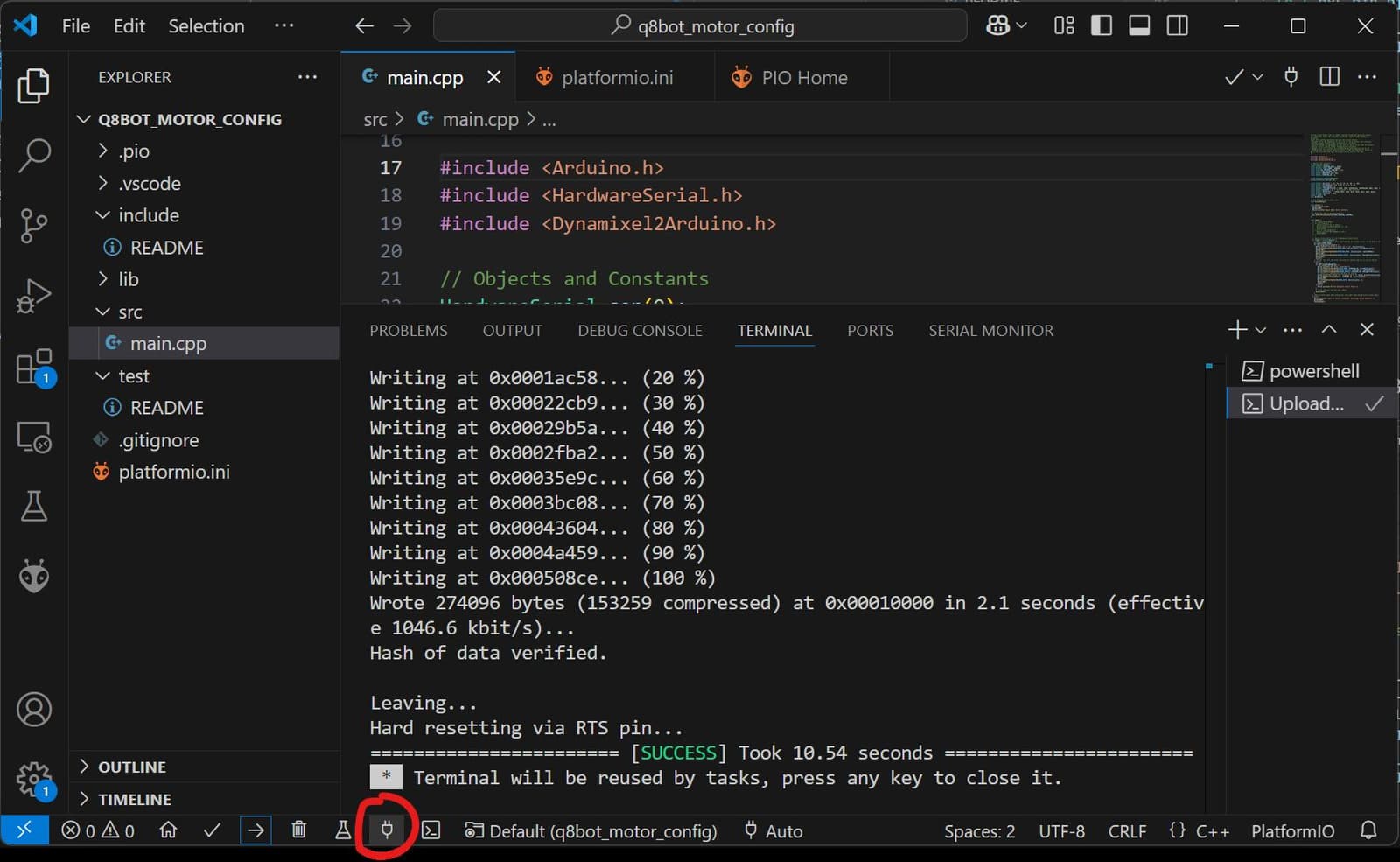Open the File menu
1400x862 pixels.
[x=76, y=25]
